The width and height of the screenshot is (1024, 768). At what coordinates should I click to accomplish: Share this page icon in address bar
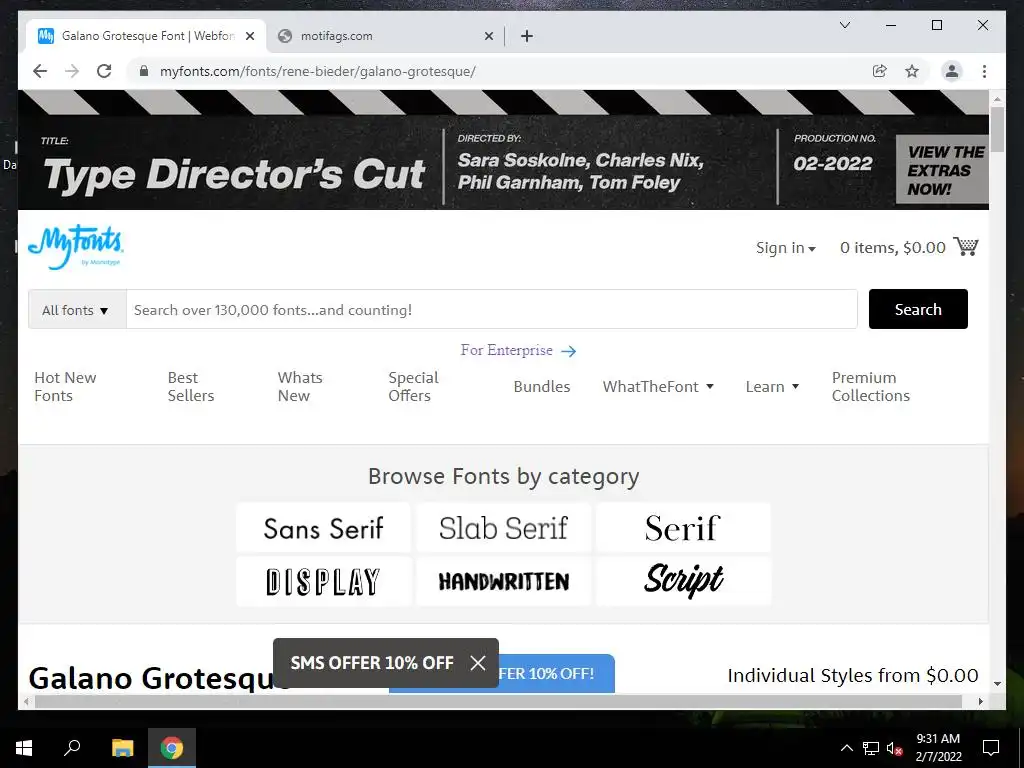[880, 71]
